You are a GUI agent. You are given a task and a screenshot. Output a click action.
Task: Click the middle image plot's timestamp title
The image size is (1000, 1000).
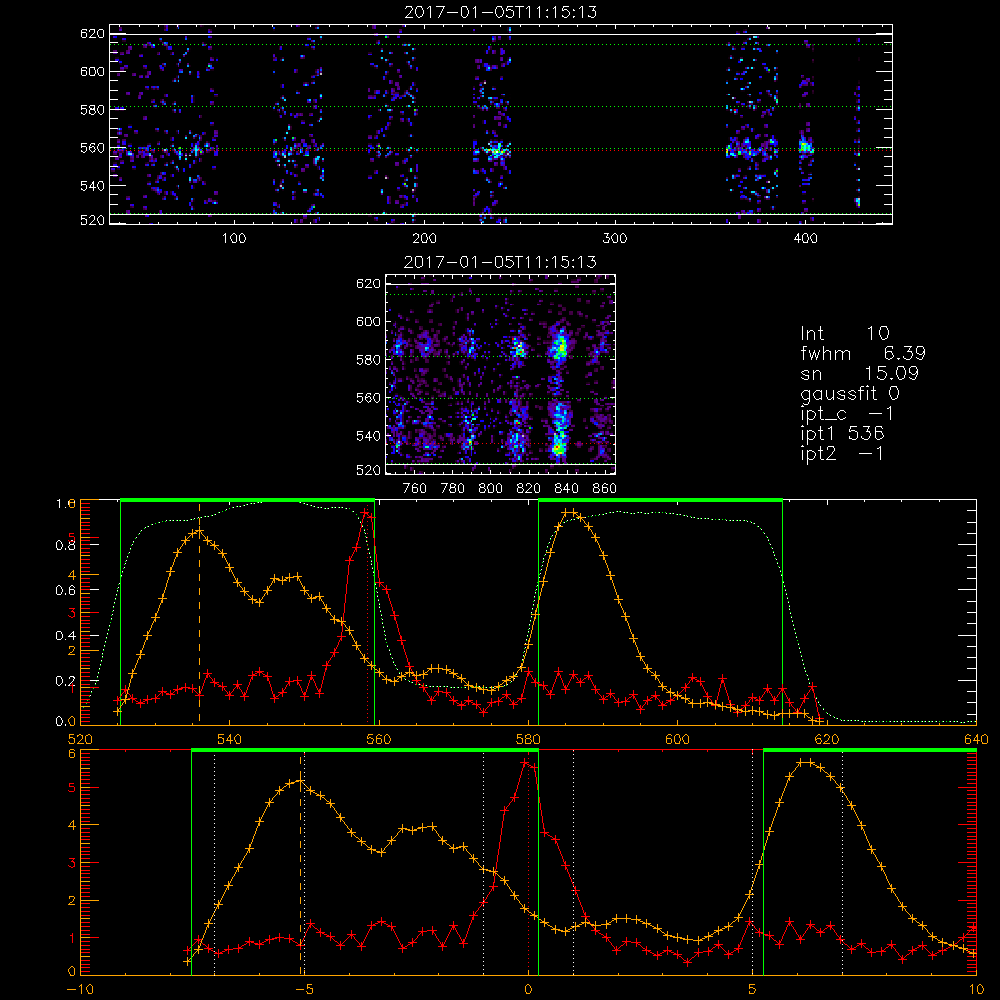pyautogui.click(x=500, y=261)
